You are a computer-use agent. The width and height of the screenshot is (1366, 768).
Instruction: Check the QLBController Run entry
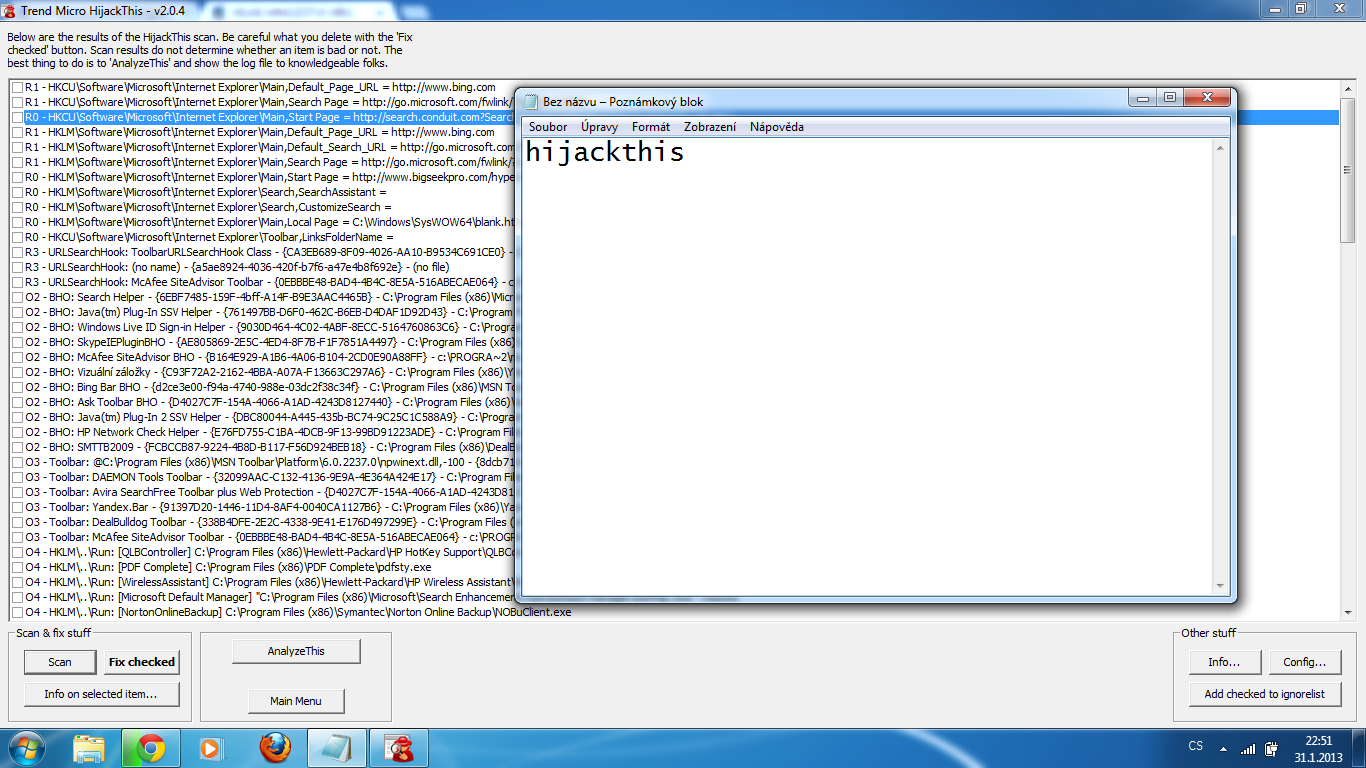pyautogui.click(x=17, y=552)
